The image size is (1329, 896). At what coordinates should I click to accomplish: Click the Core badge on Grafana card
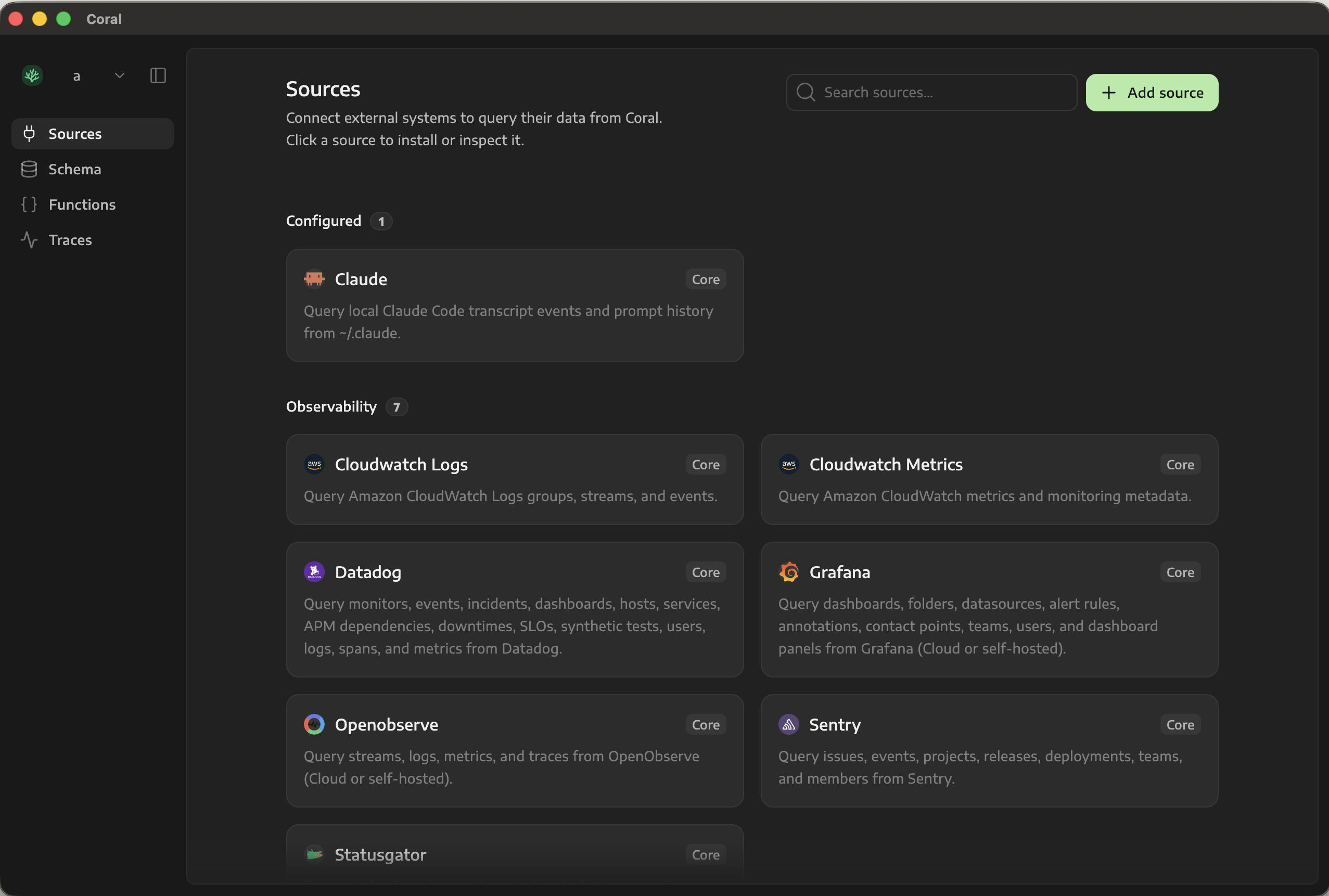pos(1180,571)
